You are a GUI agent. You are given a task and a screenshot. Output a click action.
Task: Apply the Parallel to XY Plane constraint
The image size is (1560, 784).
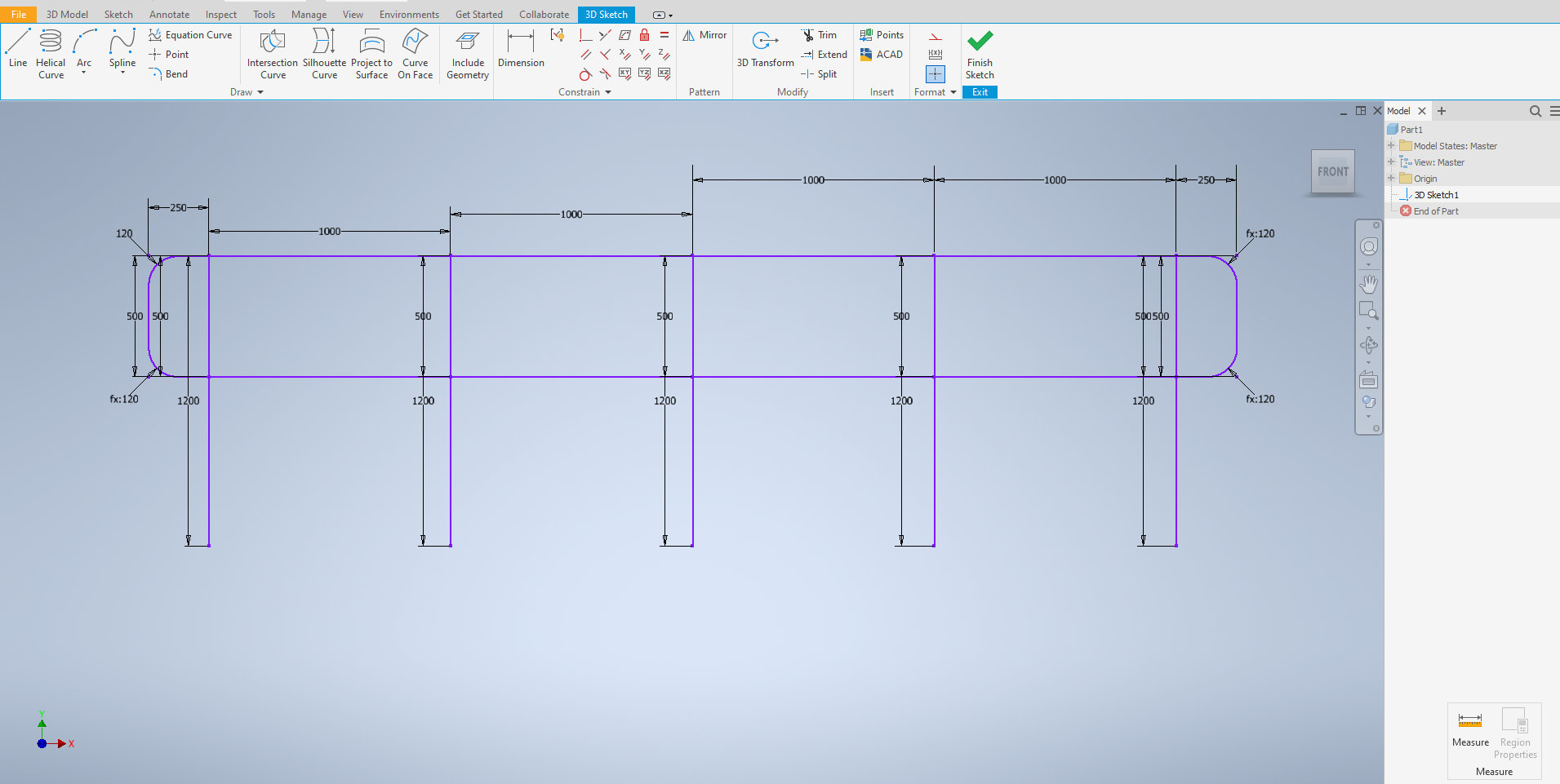625,74
